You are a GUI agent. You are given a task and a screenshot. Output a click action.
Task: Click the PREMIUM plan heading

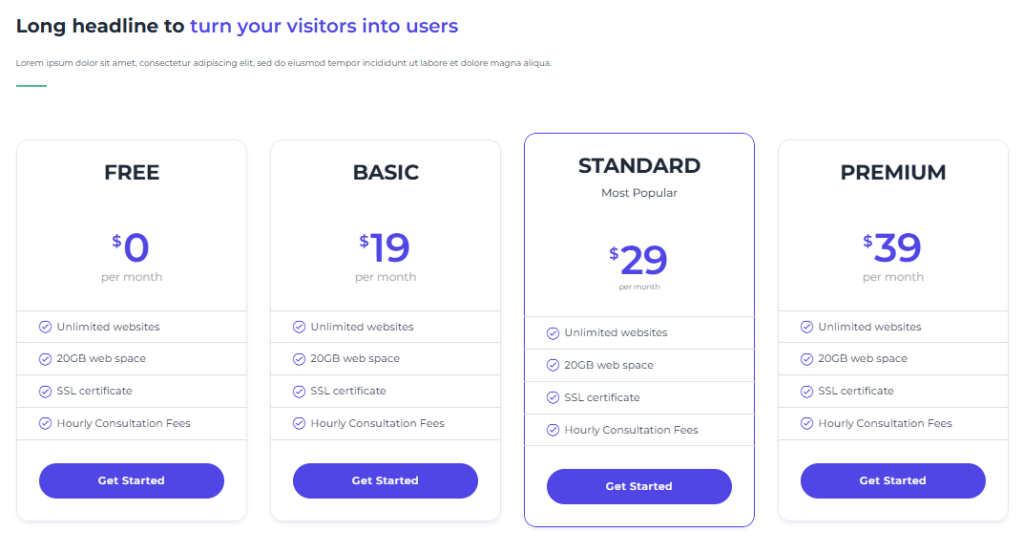(x=893, y=172)
